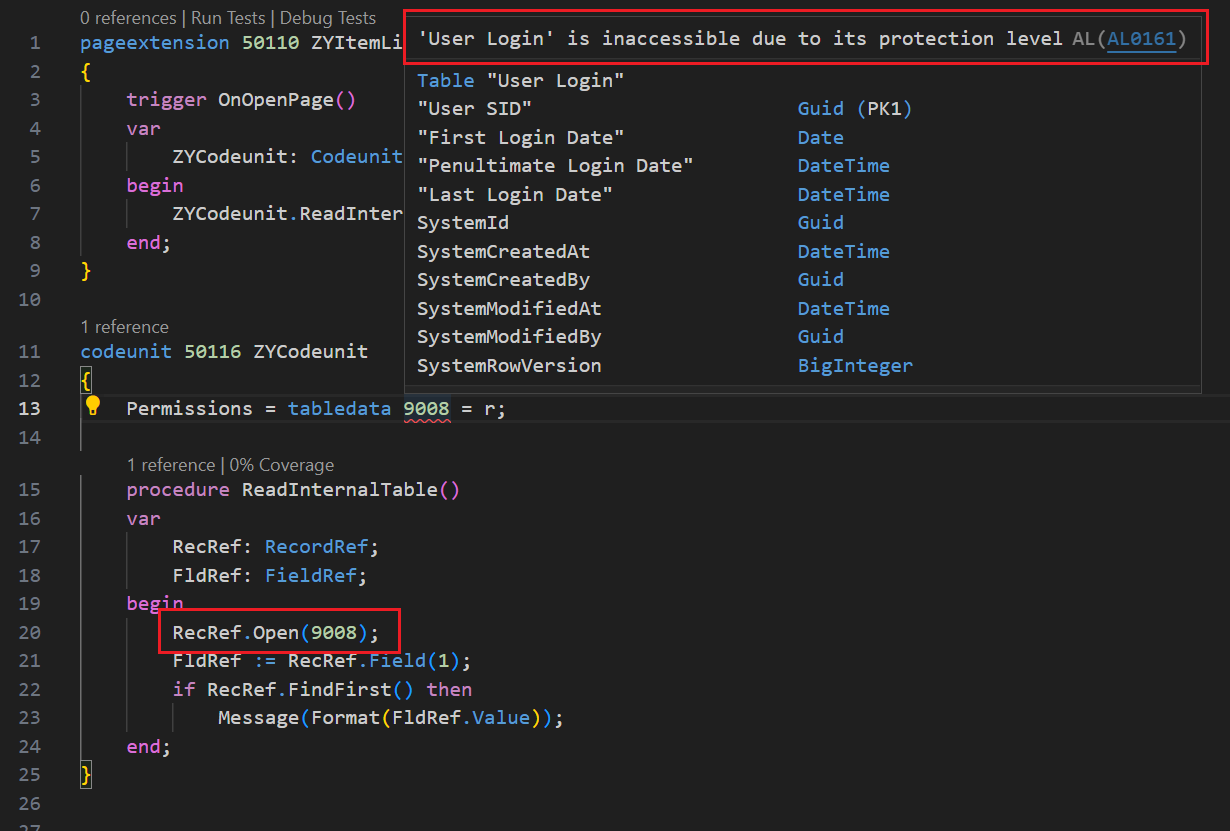Place cursor on RecRef.Open(9008) statement

pos(276,633)
